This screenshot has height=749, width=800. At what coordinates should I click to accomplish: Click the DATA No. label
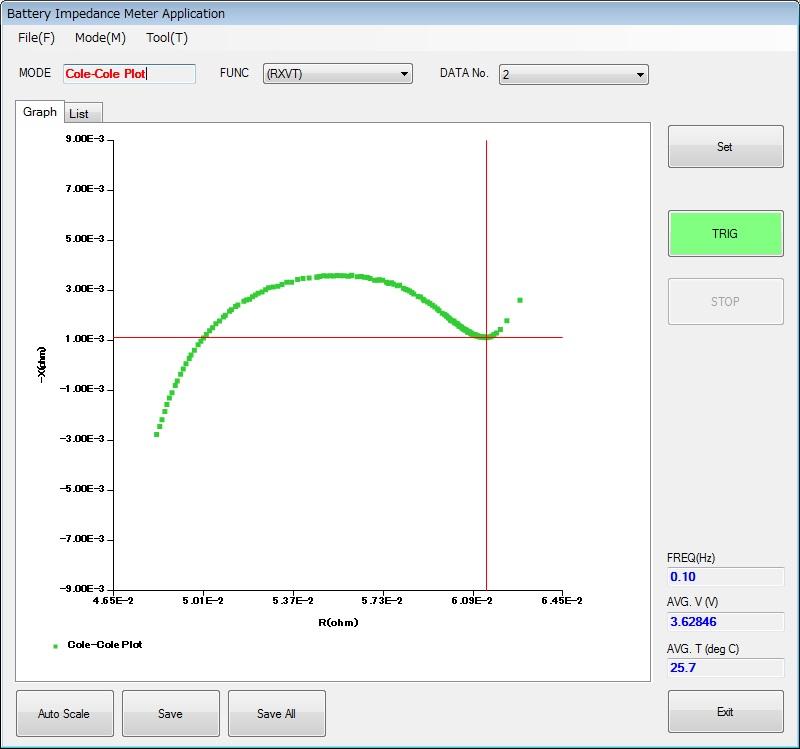click(x=464, y=73)
